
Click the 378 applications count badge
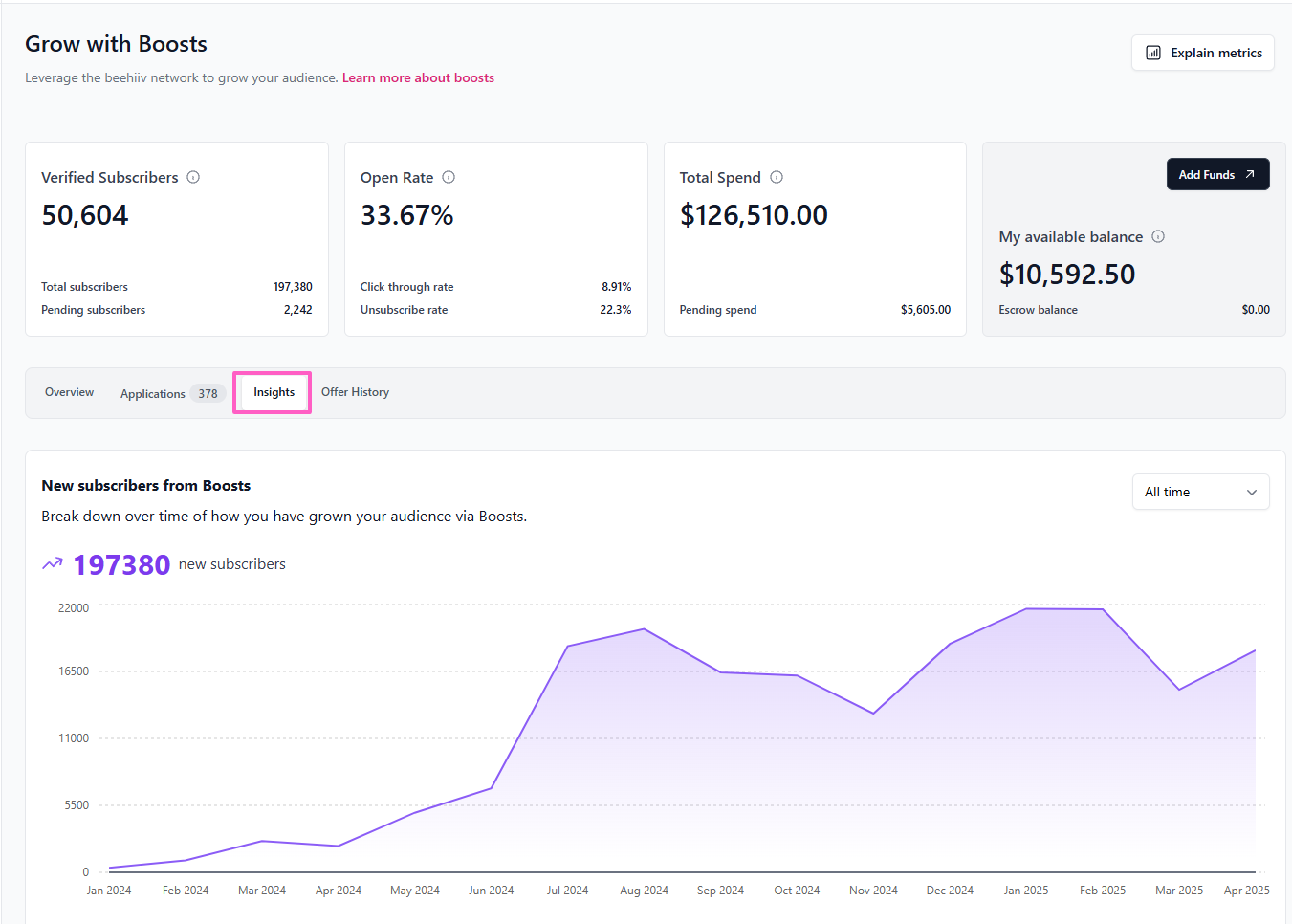pyautogui.click(x=208, y=393)
